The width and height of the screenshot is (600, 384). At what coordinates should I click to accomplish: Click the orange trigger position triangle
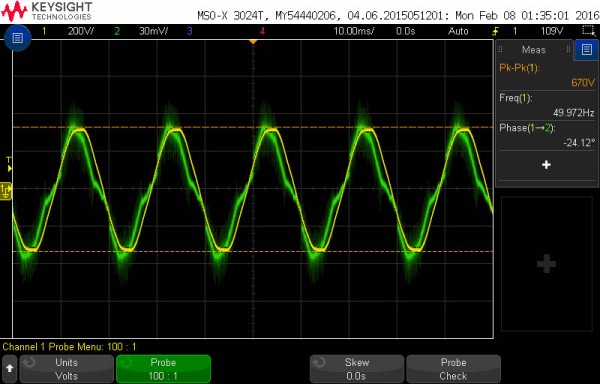(x=253, y=42)
